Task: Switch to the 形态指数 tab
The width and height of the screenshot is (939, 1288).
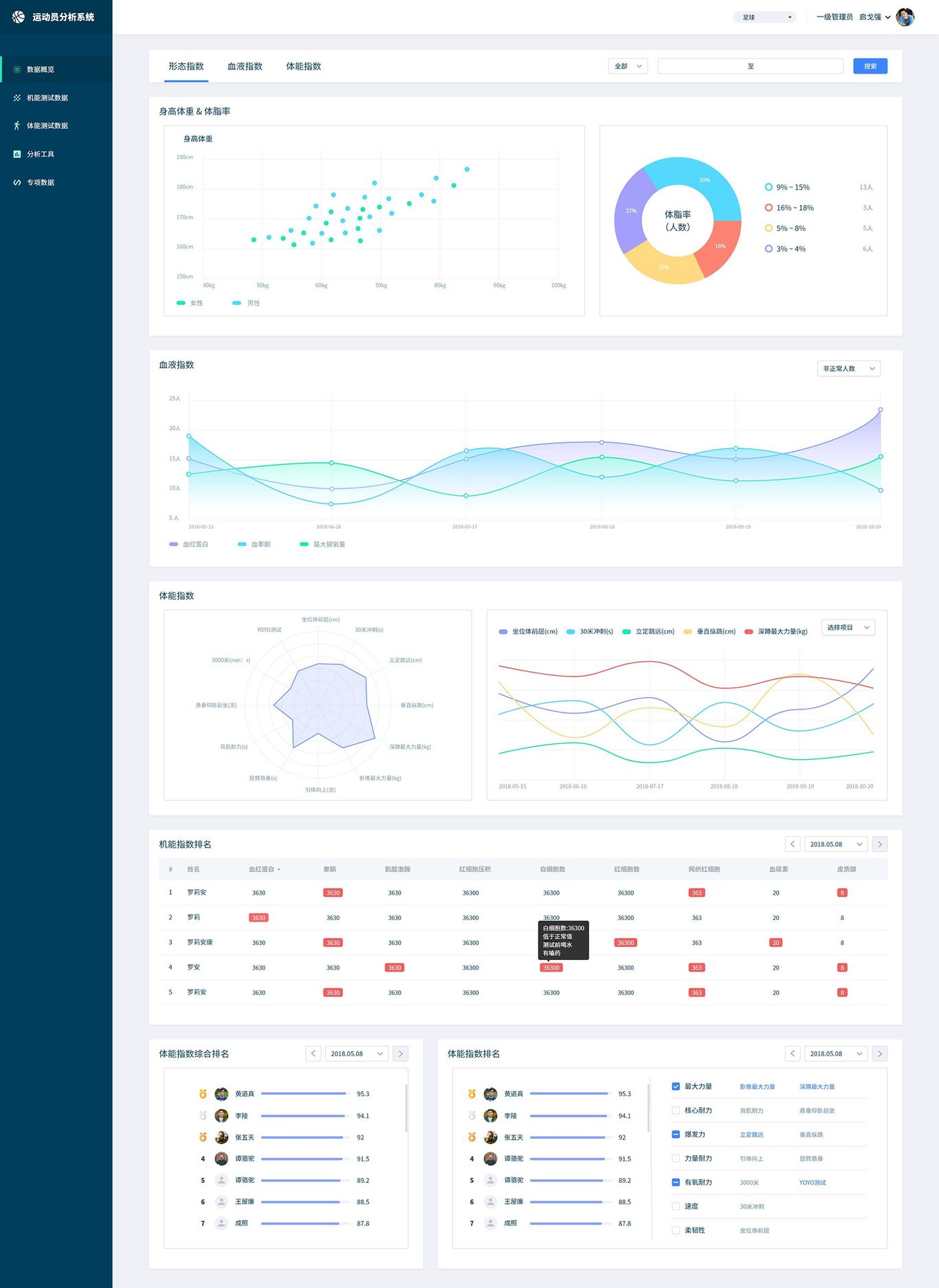Action: coord(186,66)
